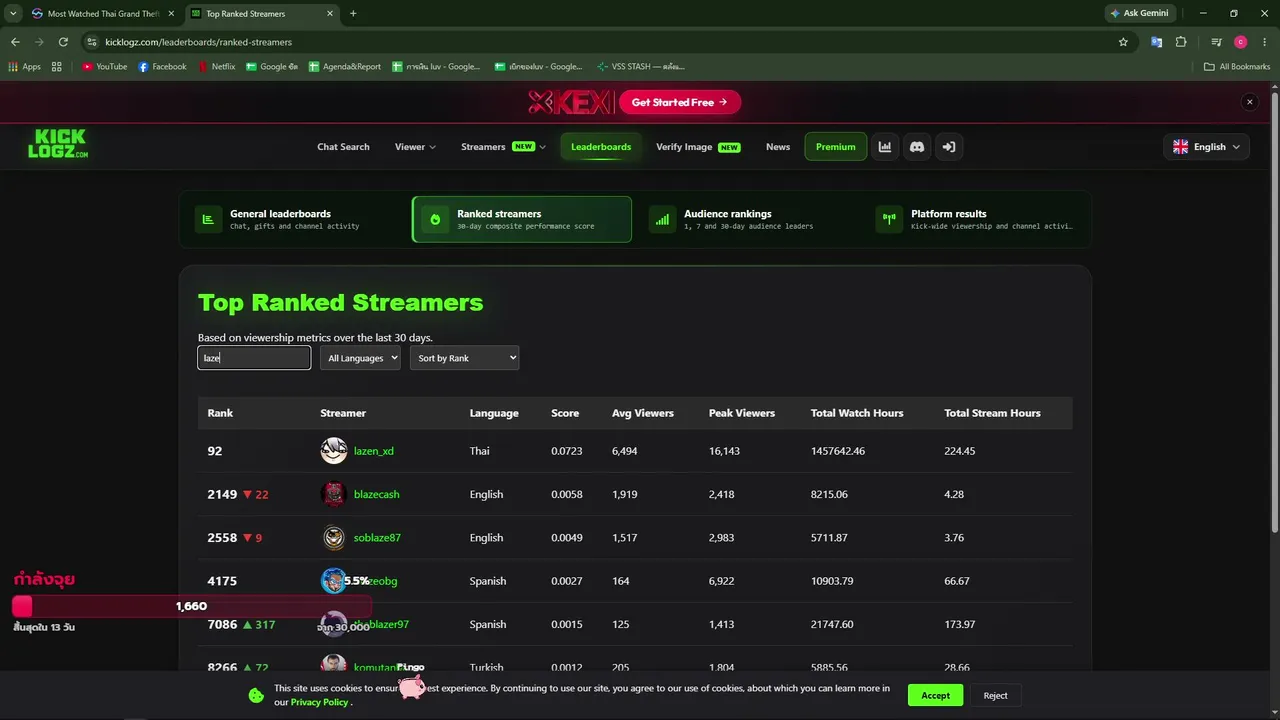Accept the cookies notice
1280x720 pixels.
(935, 695)
